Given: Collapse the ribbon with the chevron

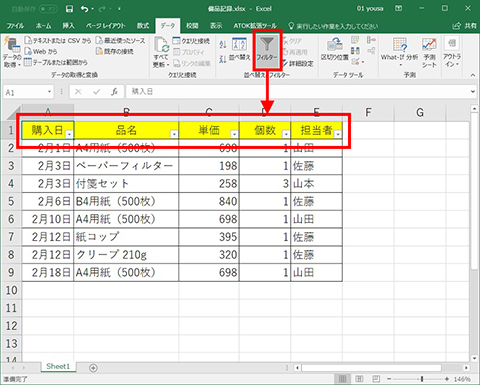Looking at the screenshot, I should [473, 75].
